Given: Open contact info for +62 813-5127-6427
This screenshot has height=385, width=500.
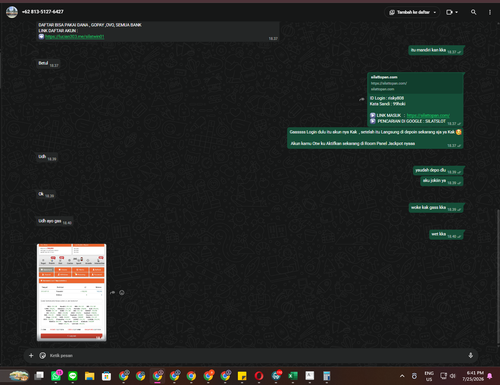Looking at the screenshot, I should click(43, 12).
